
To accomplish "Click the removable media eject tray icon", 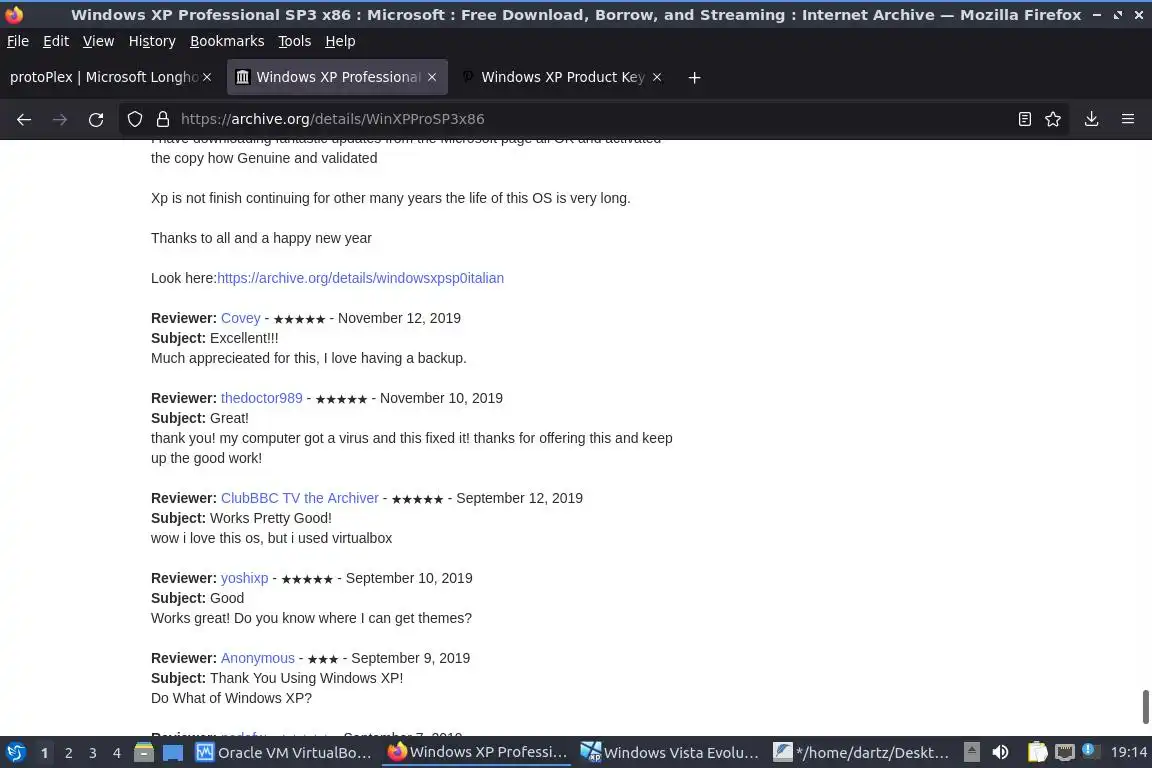I will pyautogui.click(x=971, y=752).
